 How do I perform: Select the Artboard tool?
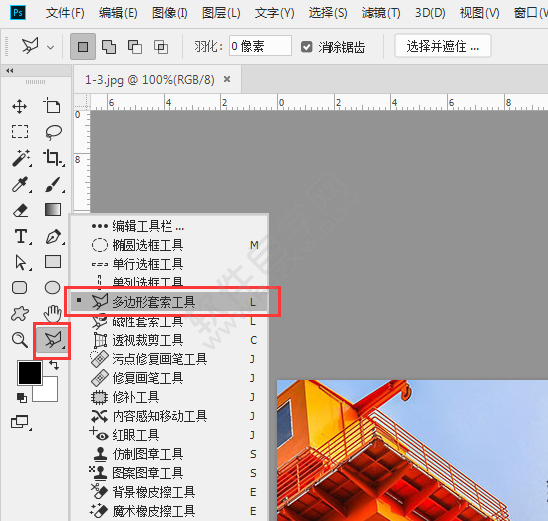[x=52, y=106]
